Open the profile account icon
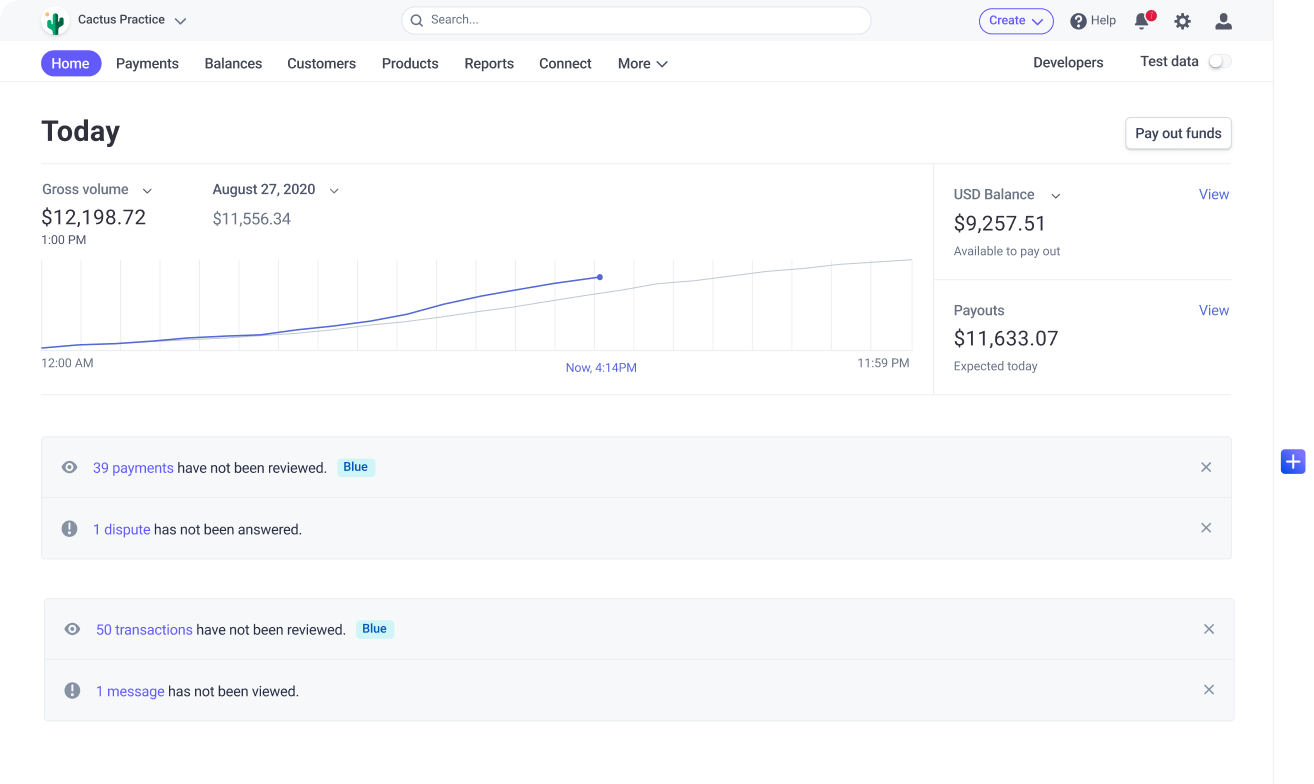Image resolution: width=1314 pixels, height=784 pixels. coord(1223,21)
